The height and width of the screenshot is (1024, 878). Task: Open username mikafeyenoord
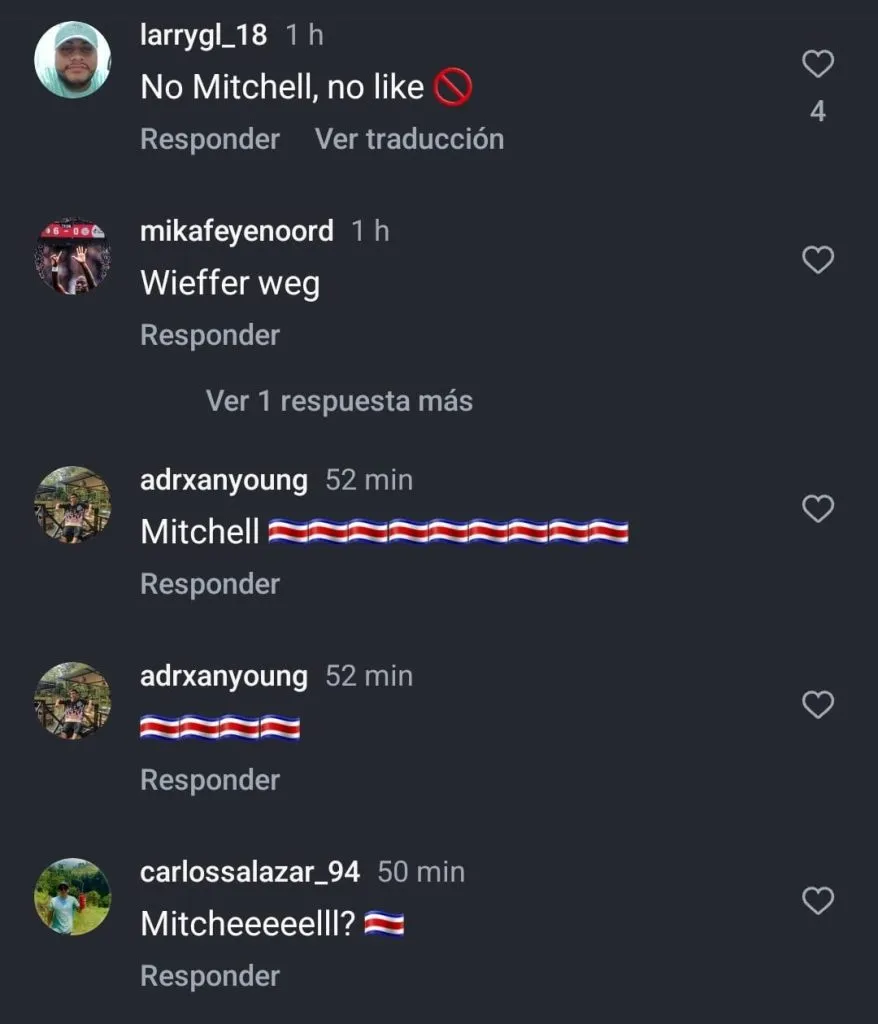point(236,231)
